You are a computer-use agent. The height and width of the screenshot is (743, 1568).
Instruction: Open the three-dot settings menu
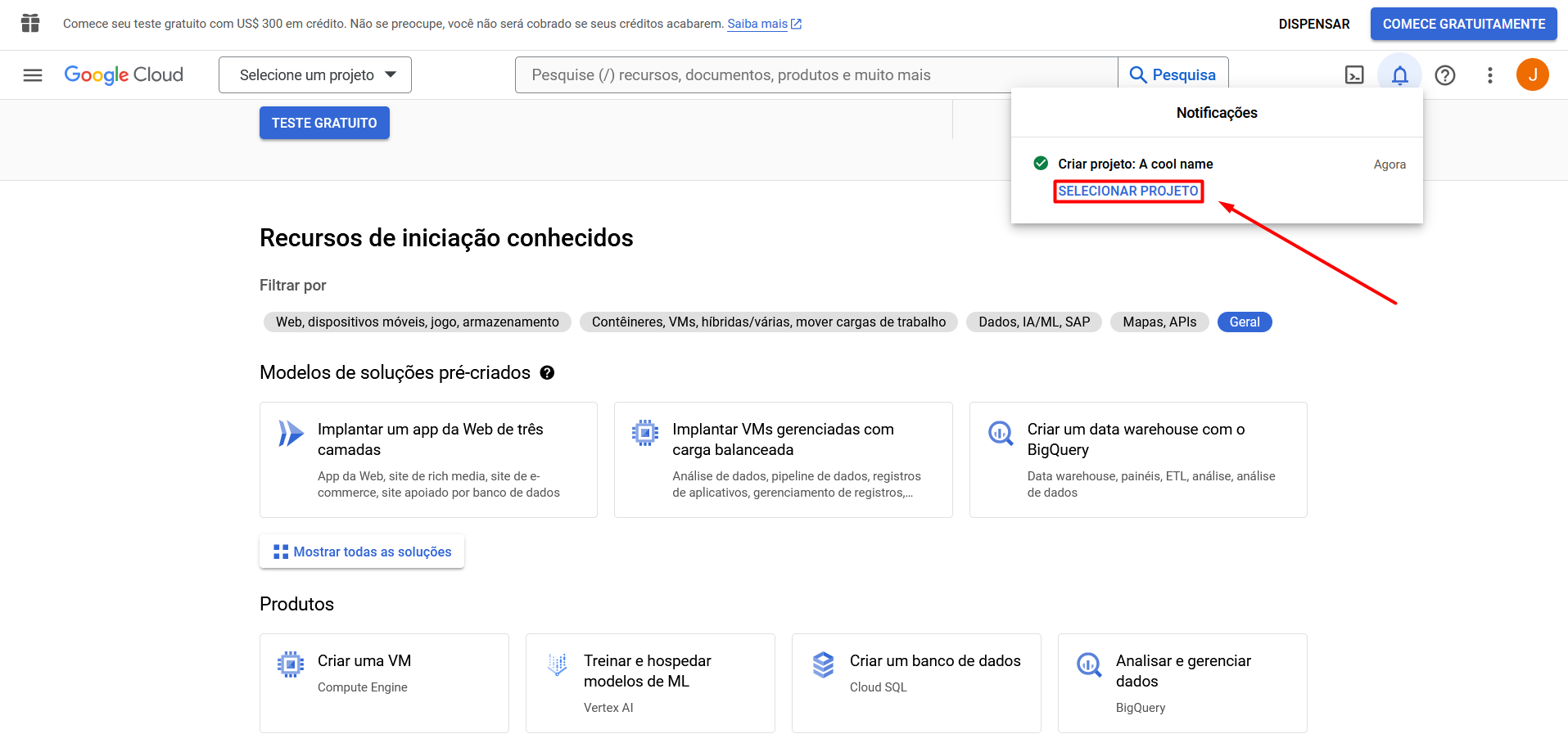click(1490, 75)
